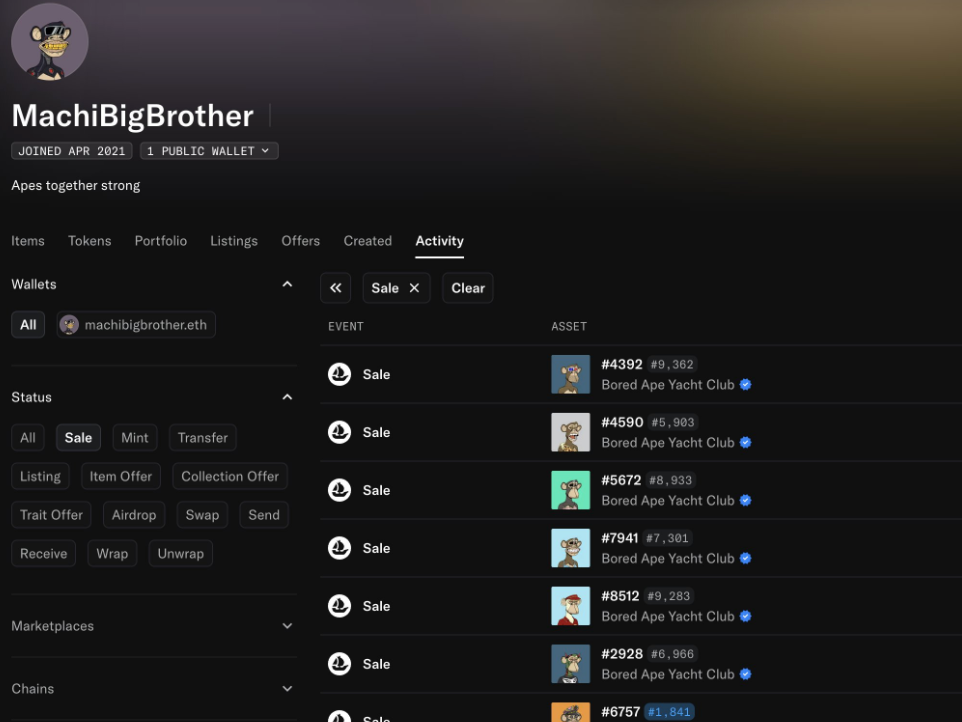
Task: Toggle the Mint status filter
Action: 135,437
